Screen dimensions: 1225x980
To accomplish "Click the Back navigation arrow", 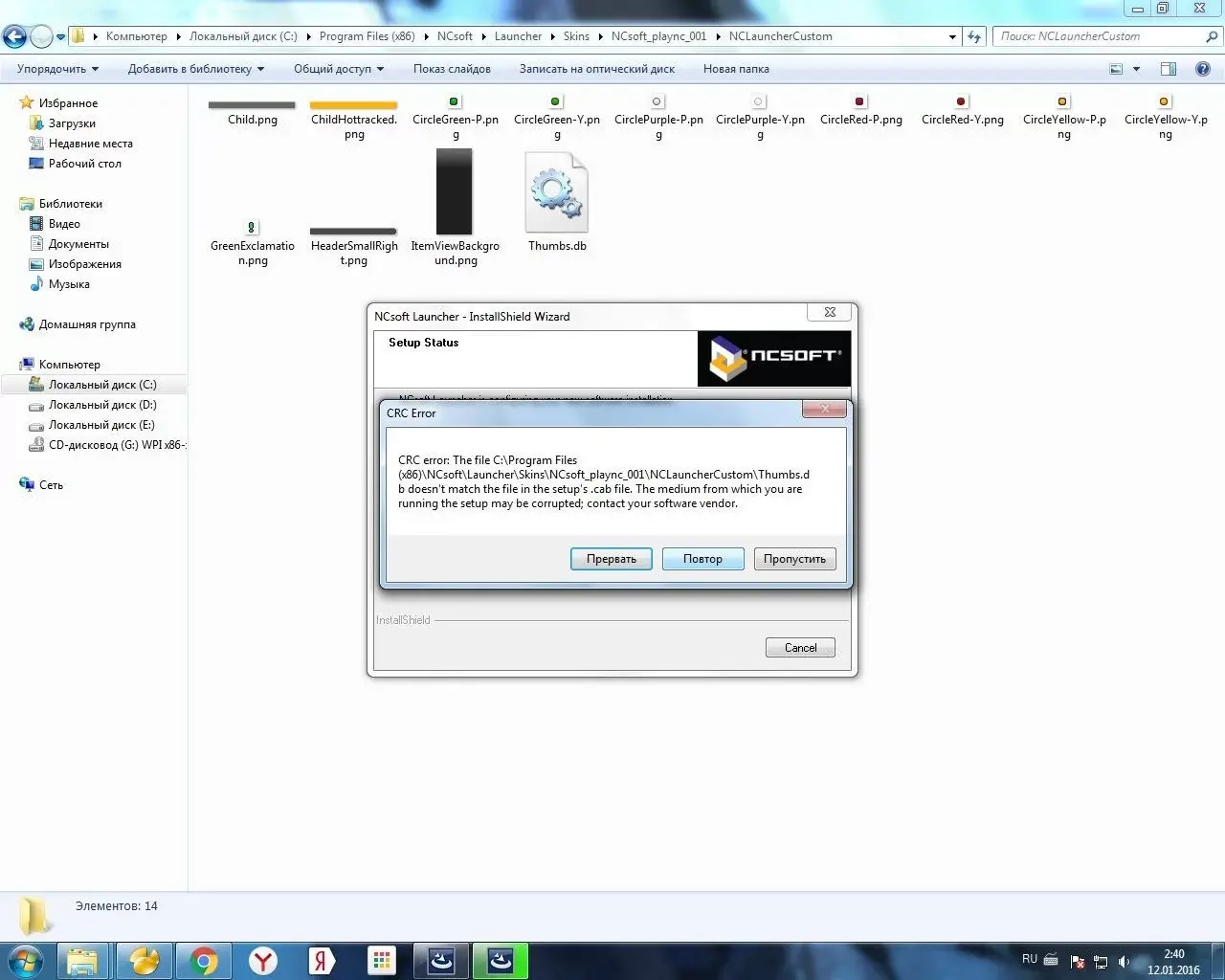I will point(14,36).
